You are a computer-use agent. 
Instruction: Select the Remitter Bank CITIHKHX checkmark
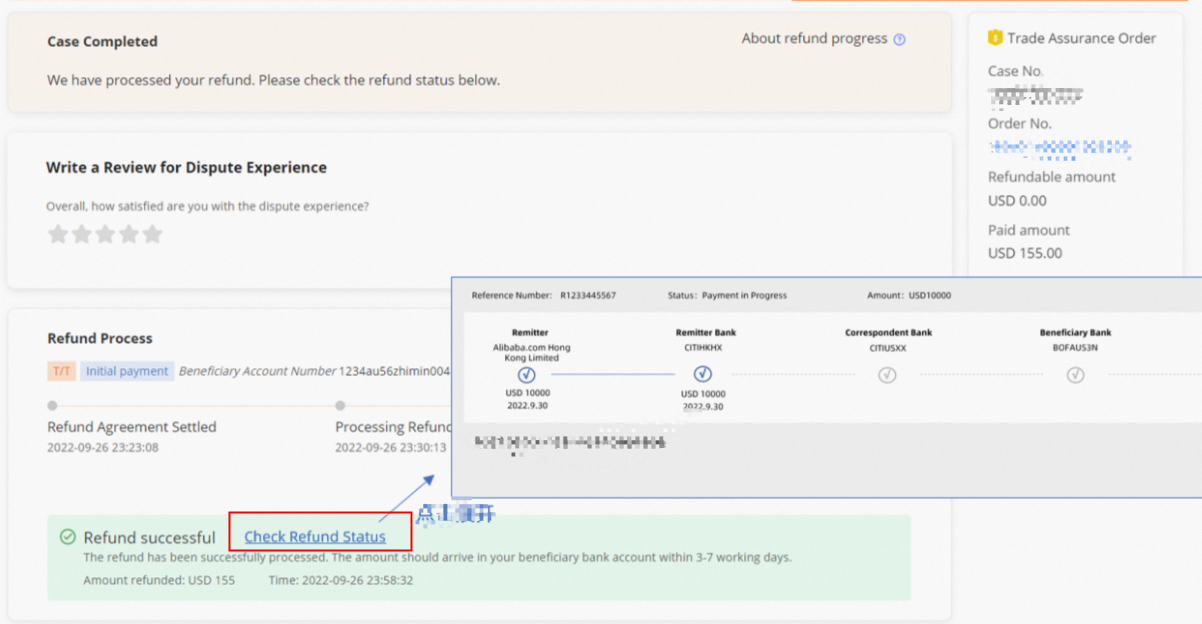point(702,374)
